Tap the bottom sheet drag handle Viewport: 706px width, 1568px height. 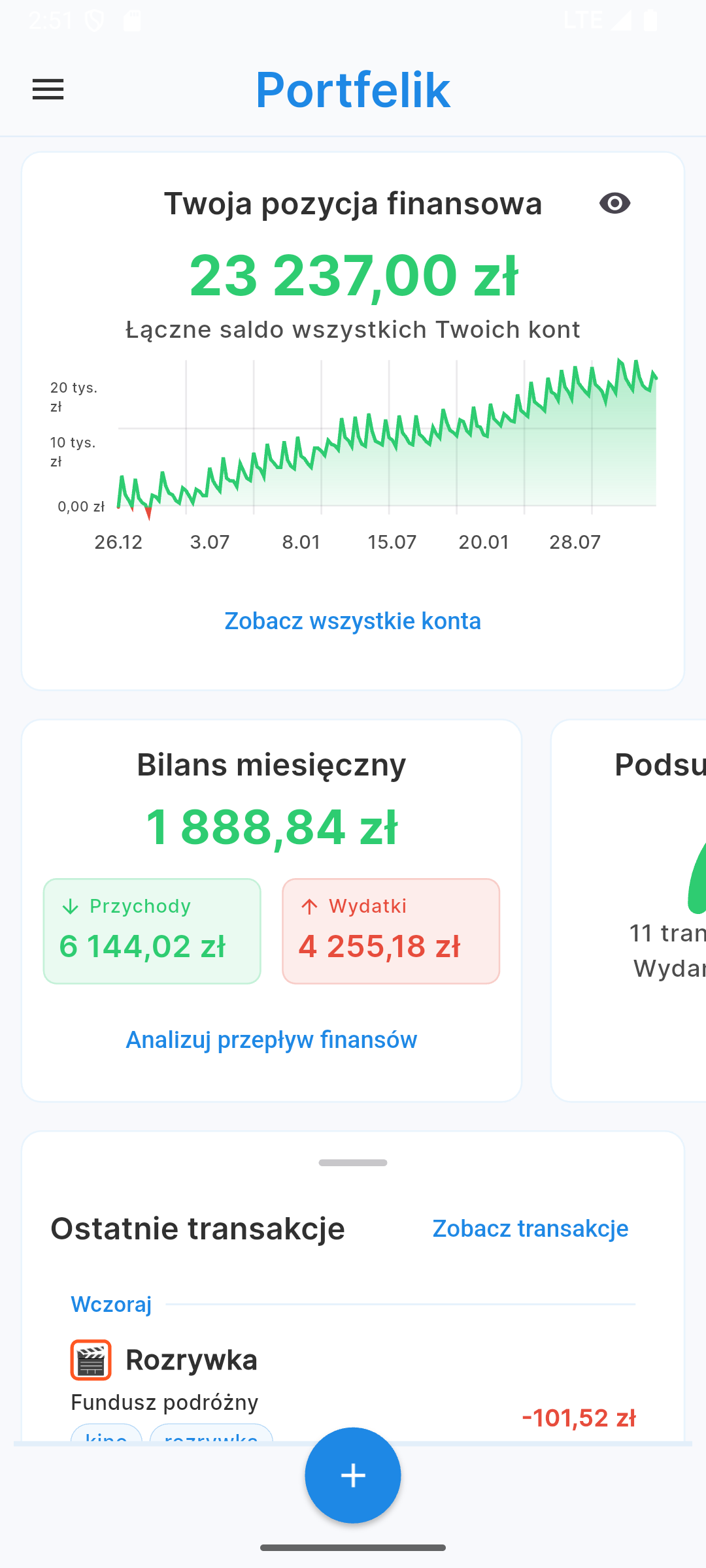pyautogui.click(x=353, y=1163)
